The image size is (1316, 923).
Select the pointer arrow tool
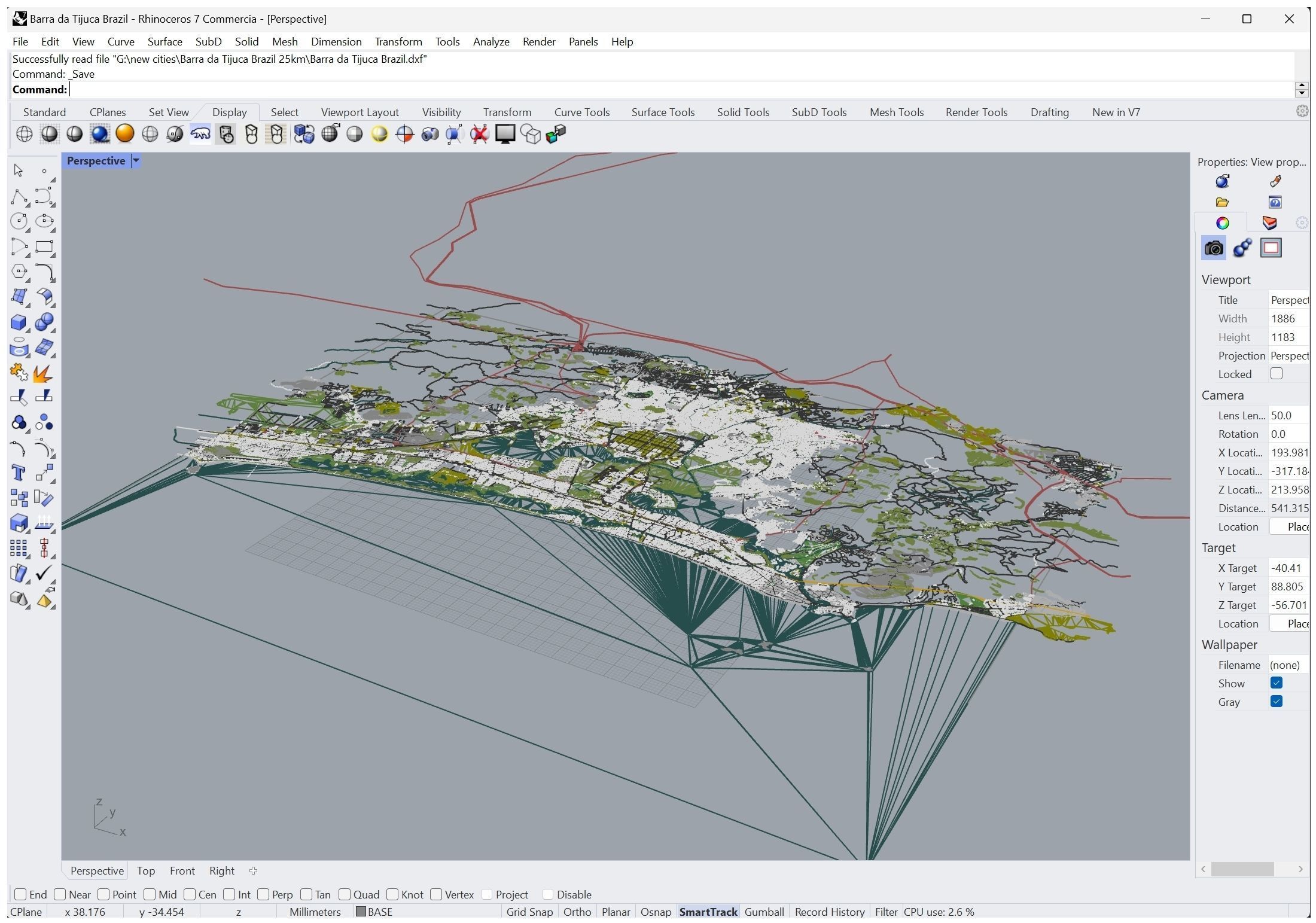click(x=19, y=171)
